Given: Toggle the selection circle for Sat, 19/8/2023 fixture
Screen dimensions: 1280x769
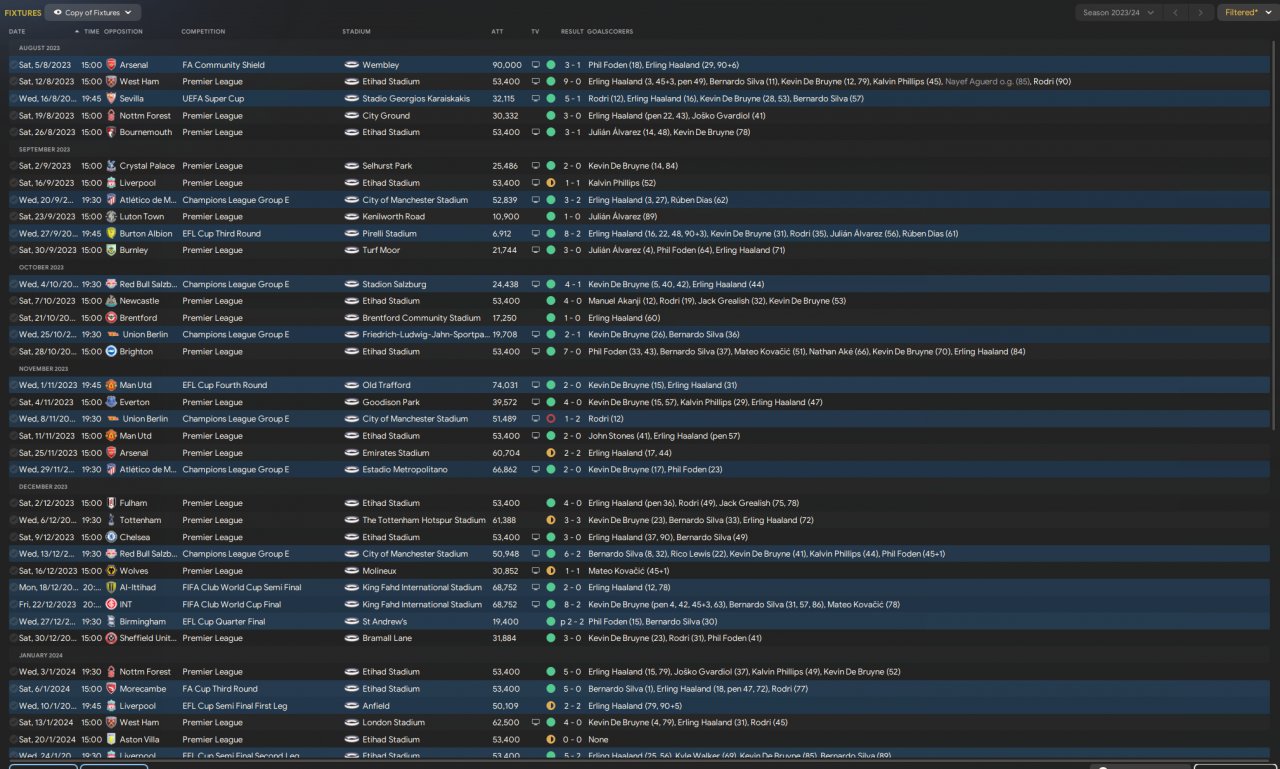Looking at the screenshot, I should (x=13, y=115).
